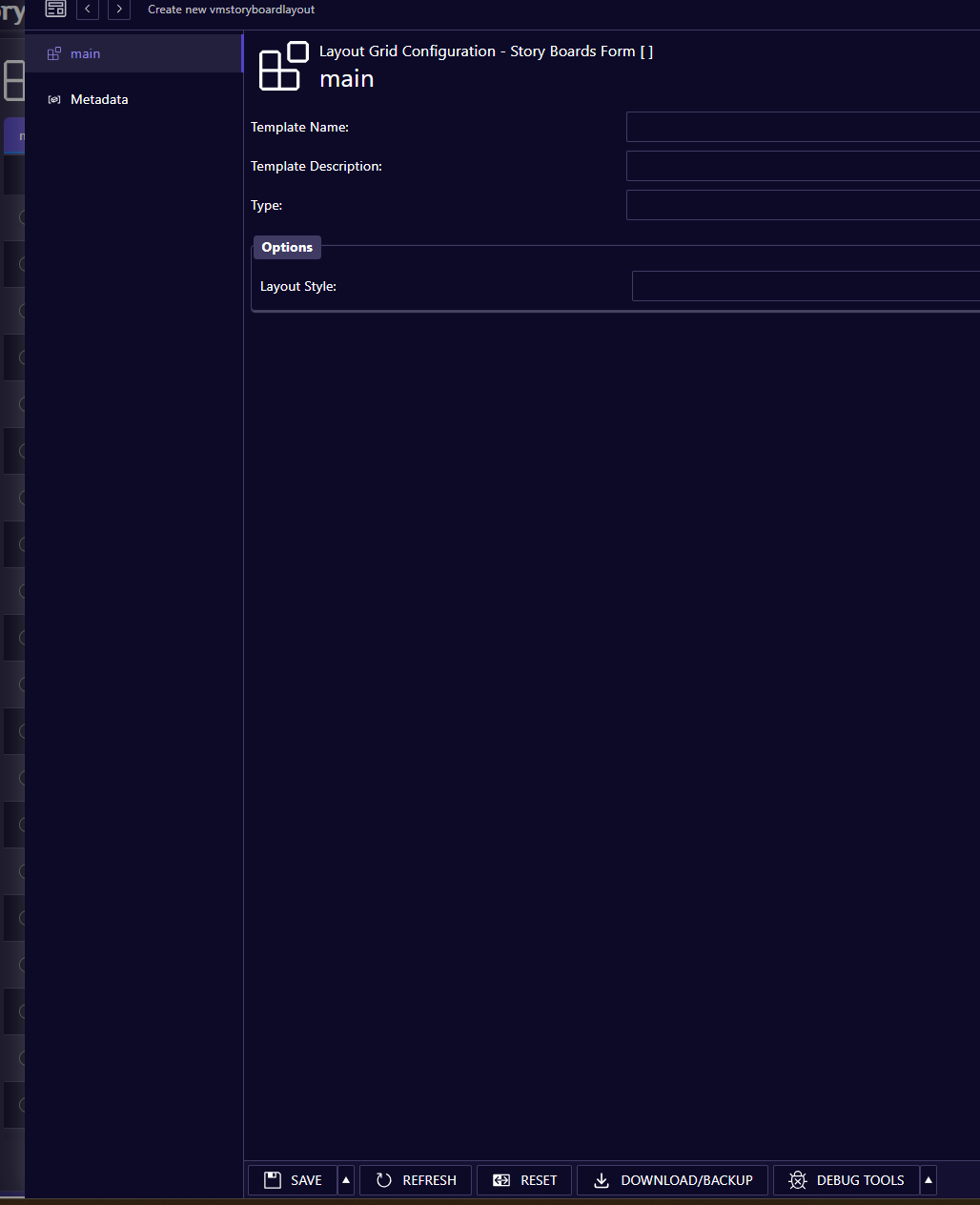Click the floppy disk icon on the SAVE button
The height and width of the screenshot is (1205, 980).
pyautogui.click(x=272, y=1179)
